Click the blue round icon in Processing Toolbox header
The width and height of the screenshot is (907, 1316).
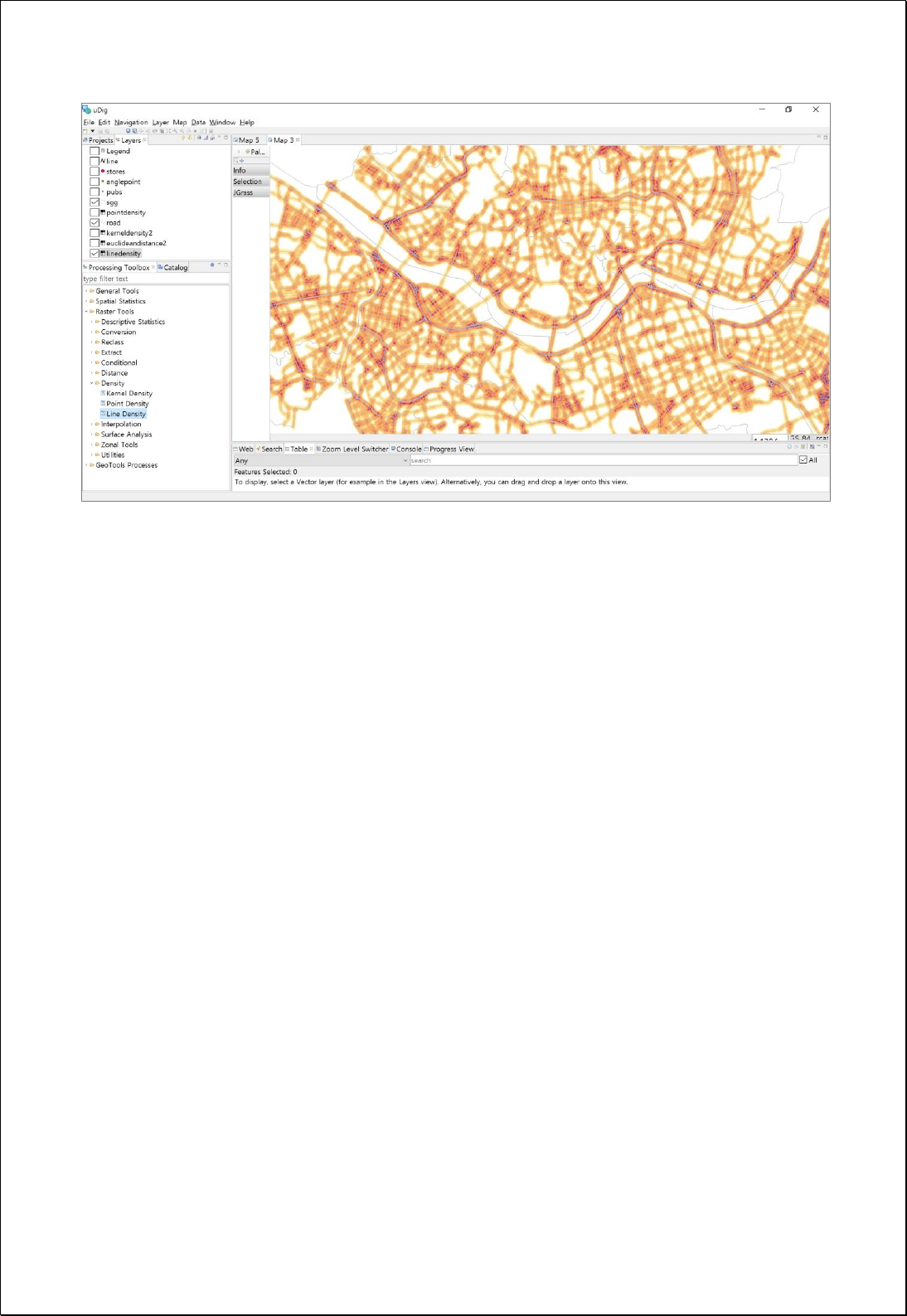(212, 265)
